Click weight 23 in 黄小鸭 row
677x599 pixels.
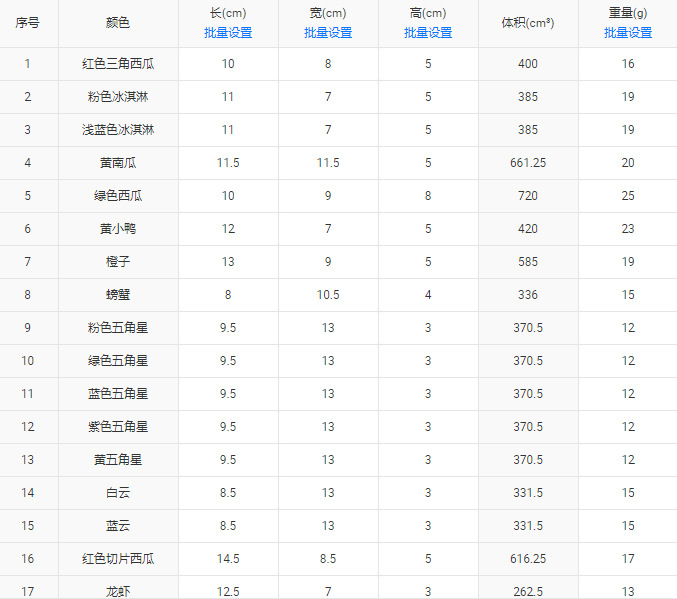coord(628,229)
